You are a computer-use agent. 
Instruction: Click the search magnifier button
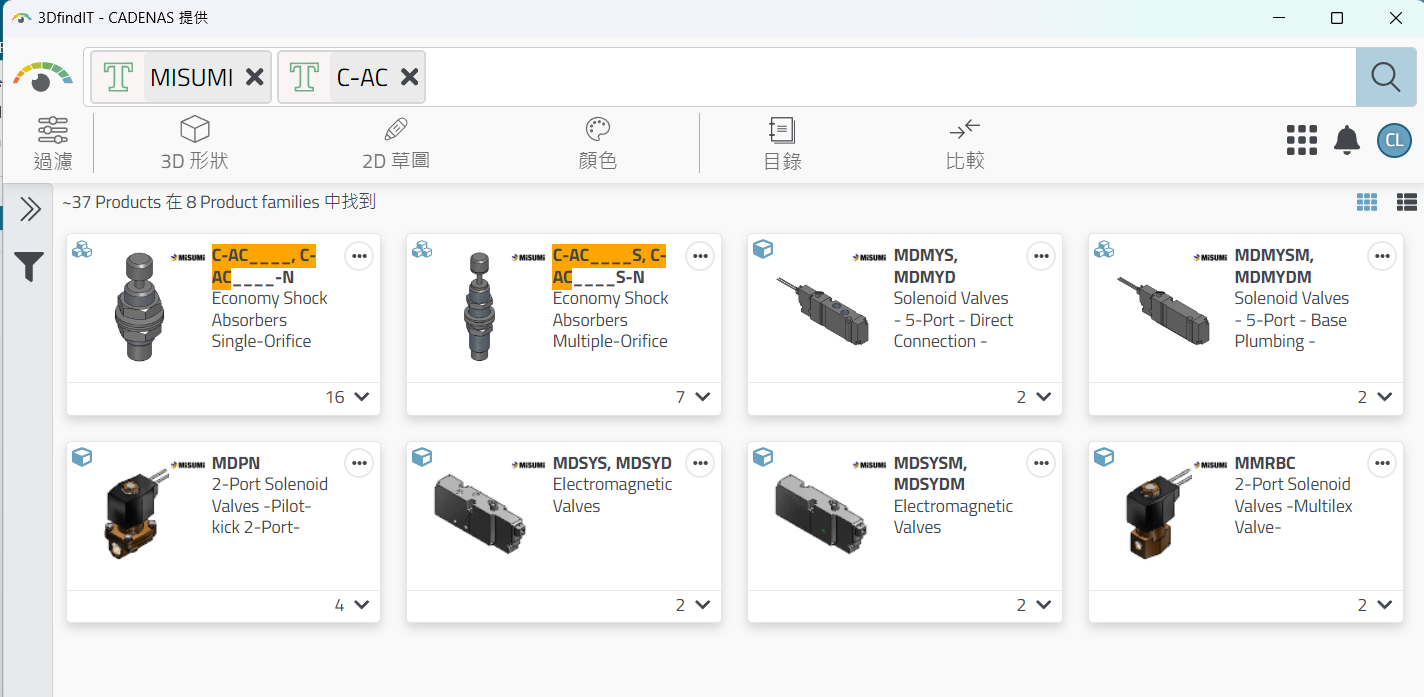click(1385, 77)
